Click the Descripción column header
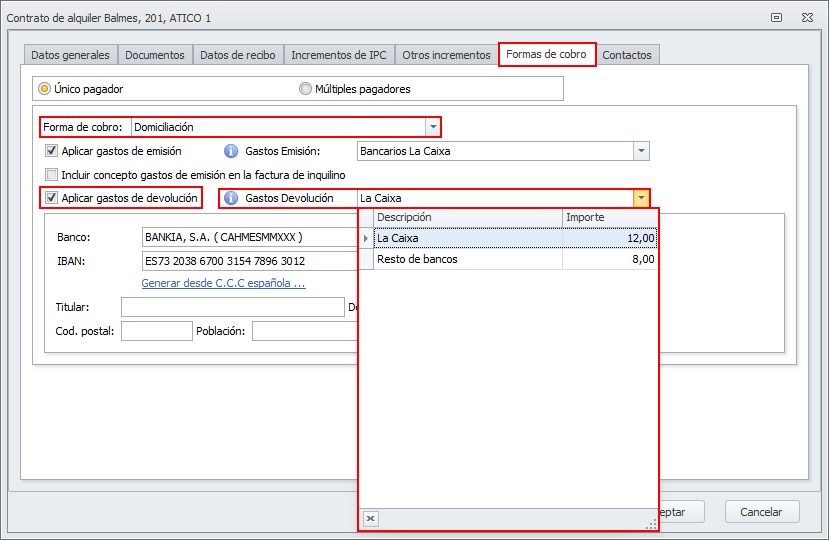This screenshot has width=829, height=540. (x=468, y=217)
